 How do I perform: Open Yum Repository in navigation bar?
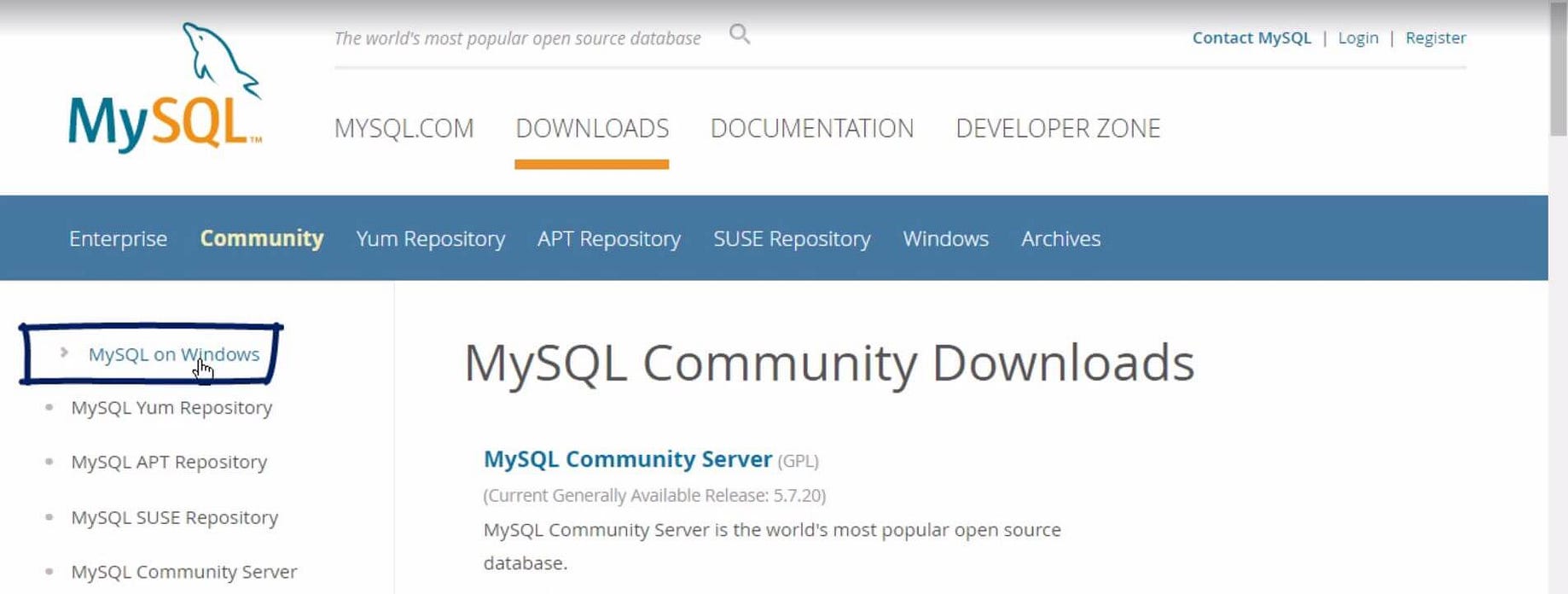pyautogui.click(x=431, y=238)
